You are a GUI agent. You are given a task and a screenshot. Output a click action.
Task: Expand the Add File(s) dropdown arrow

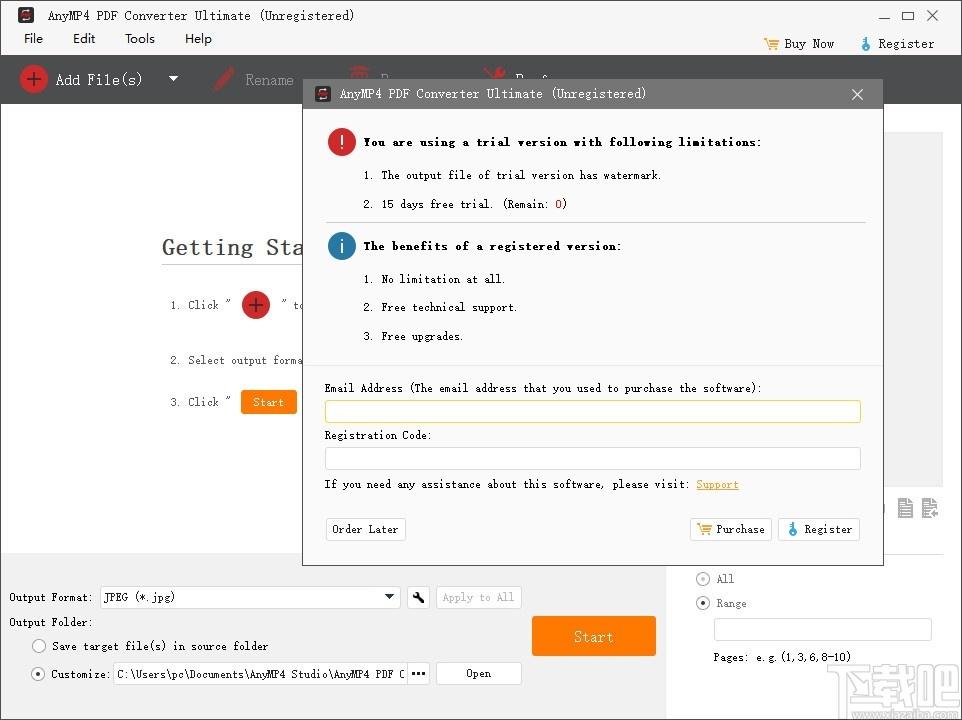coord(174,79)
